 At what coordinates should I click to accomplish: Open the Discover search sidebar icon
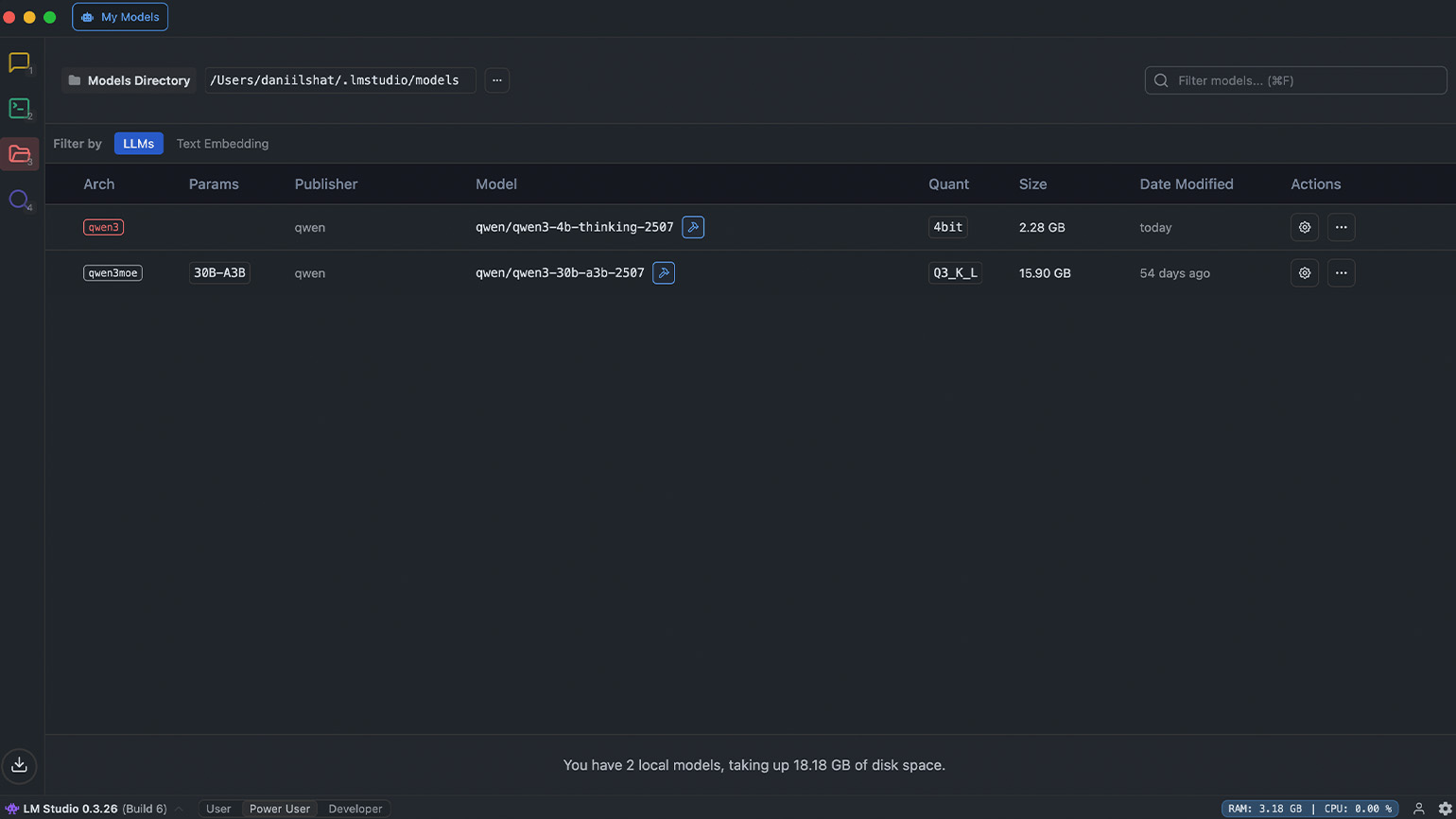[19, 200]
